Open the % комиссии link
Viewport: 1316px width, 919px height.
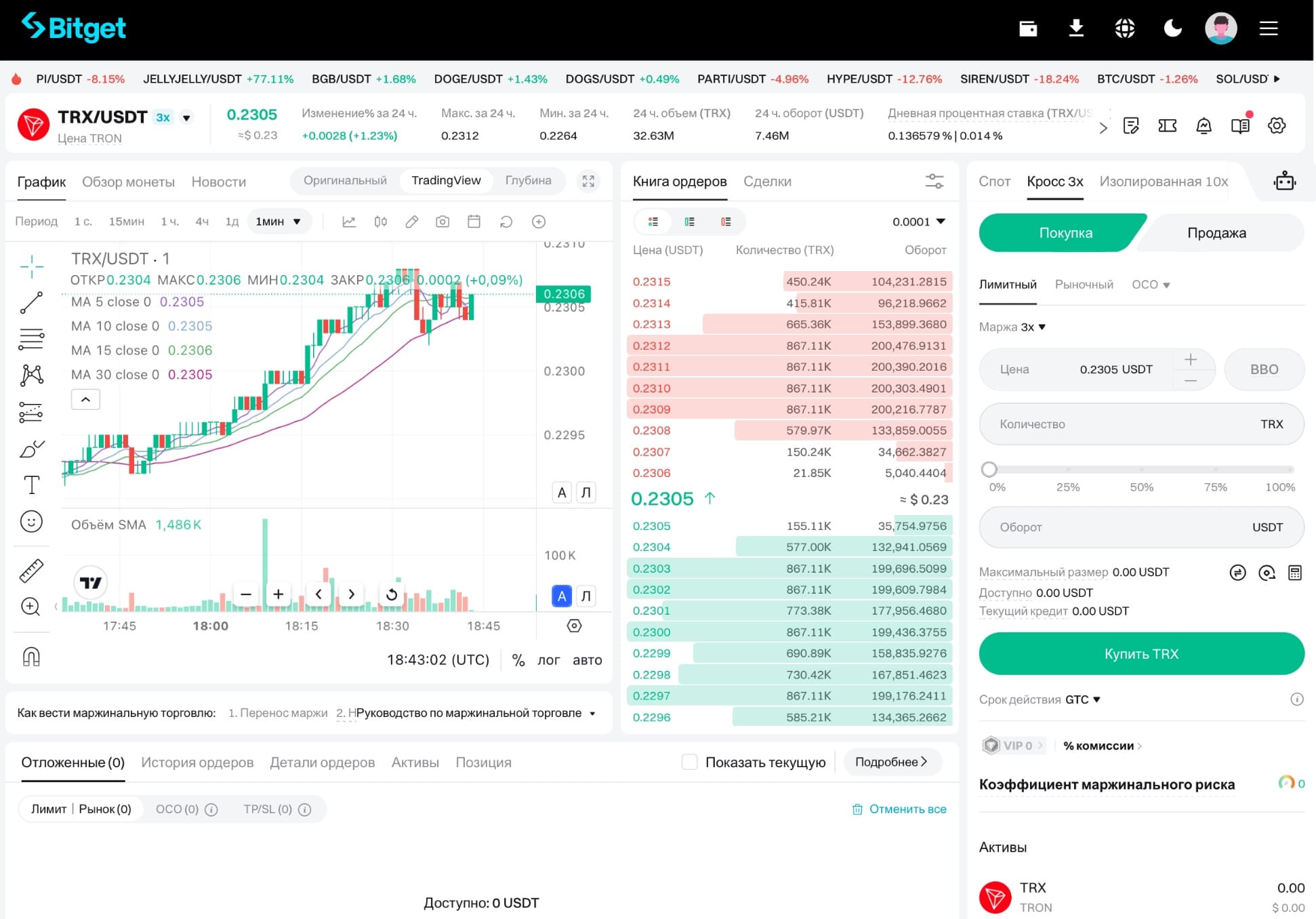coord(1102,746)
